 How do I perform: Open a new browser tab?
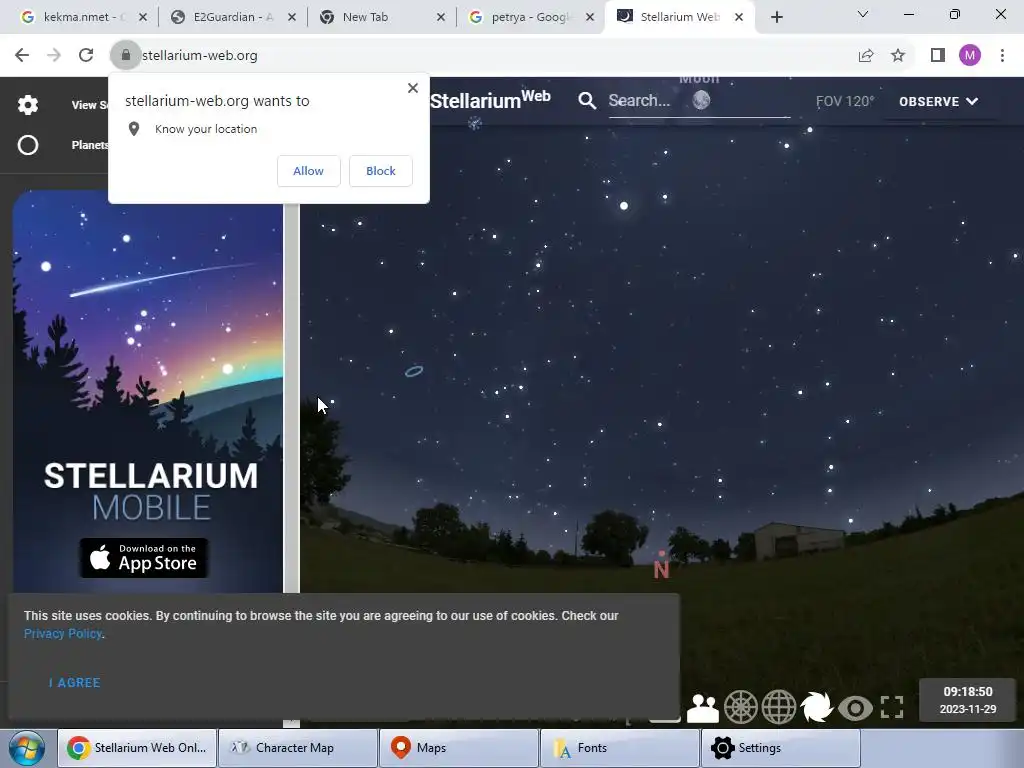pyautogui.click(x=776, y=17)
